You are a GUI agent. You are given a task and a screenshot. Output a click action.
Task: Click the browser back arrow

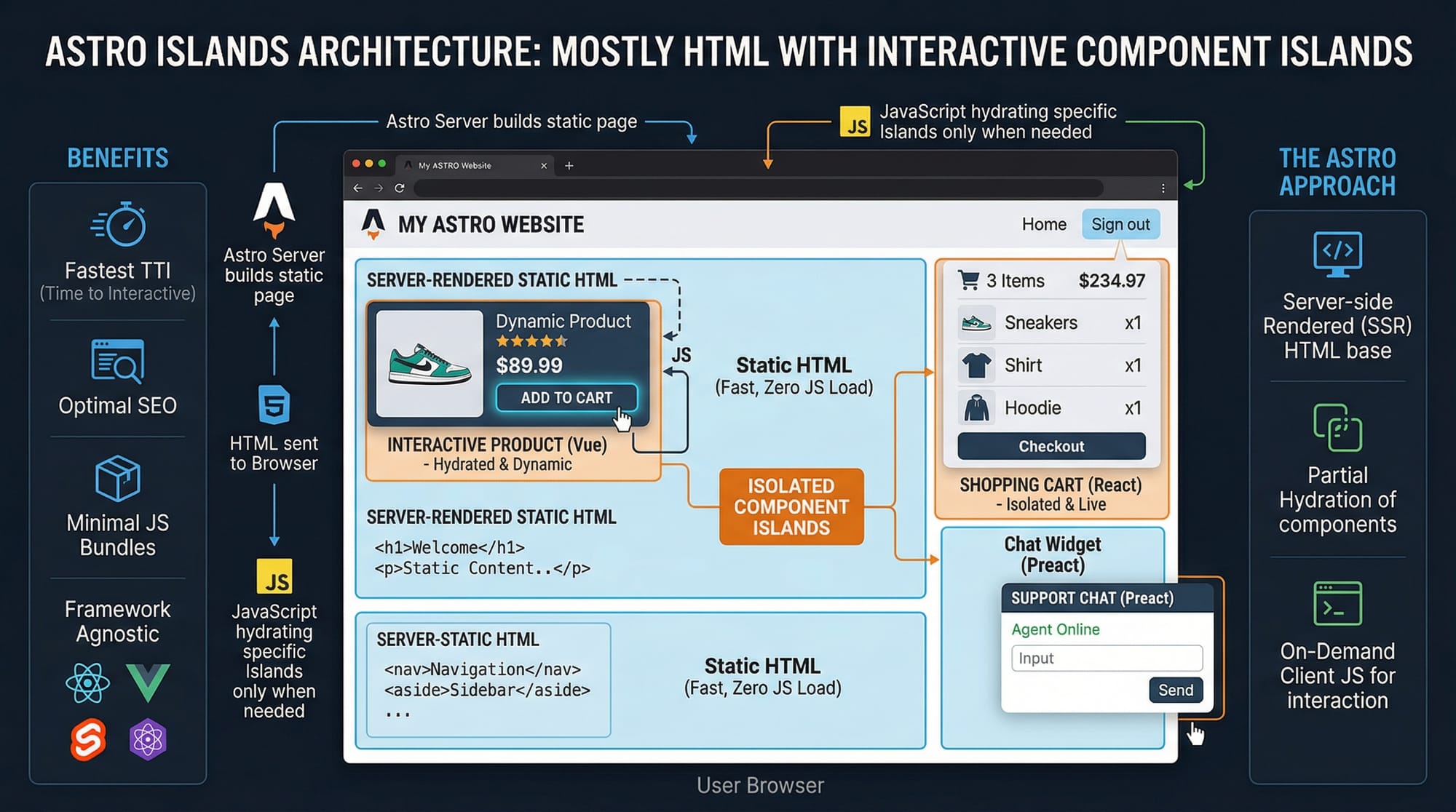(357, 188)
